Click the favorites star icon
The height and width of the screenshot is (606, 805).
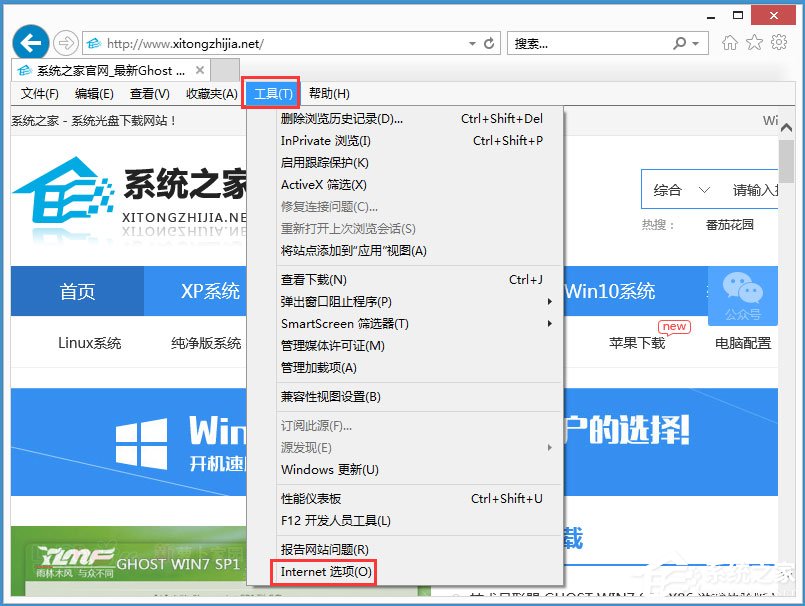[755, 43]
